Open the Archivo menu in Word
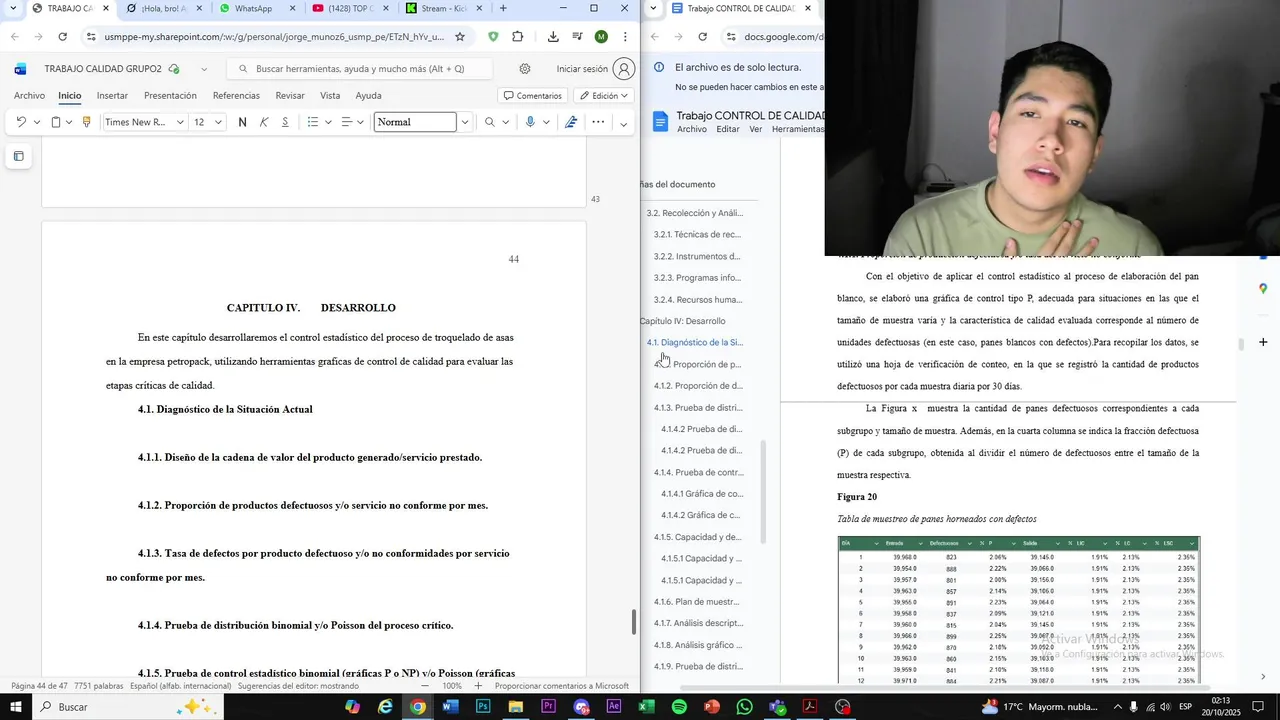This screenshot has height=720, width=1280. (x=29, y=96)
